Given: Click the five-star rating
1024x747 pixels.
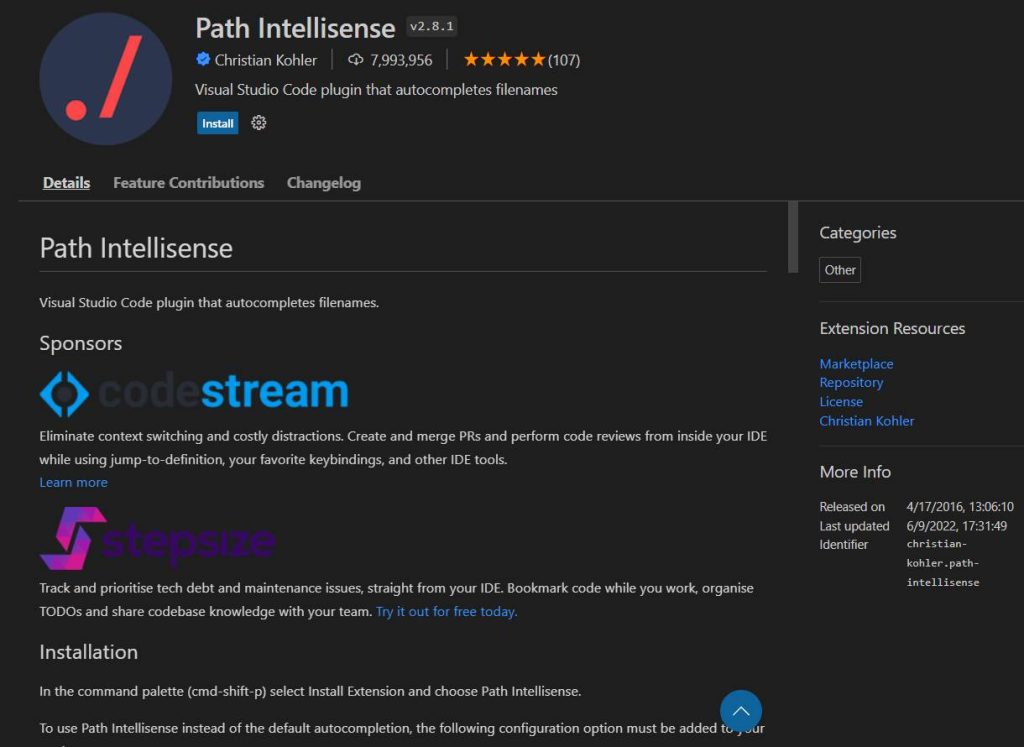Looking at the screenshot, I should tap(504, 60).
